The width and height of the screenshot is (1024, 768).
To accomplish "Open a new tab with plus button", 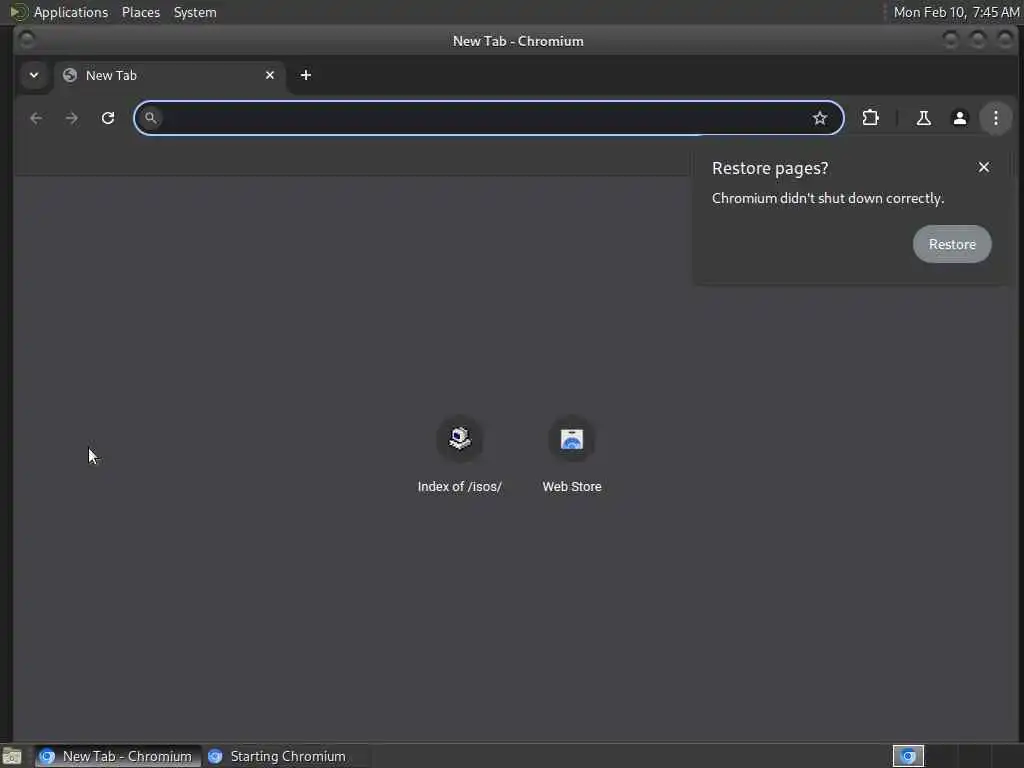I will [x=306, y=75].
